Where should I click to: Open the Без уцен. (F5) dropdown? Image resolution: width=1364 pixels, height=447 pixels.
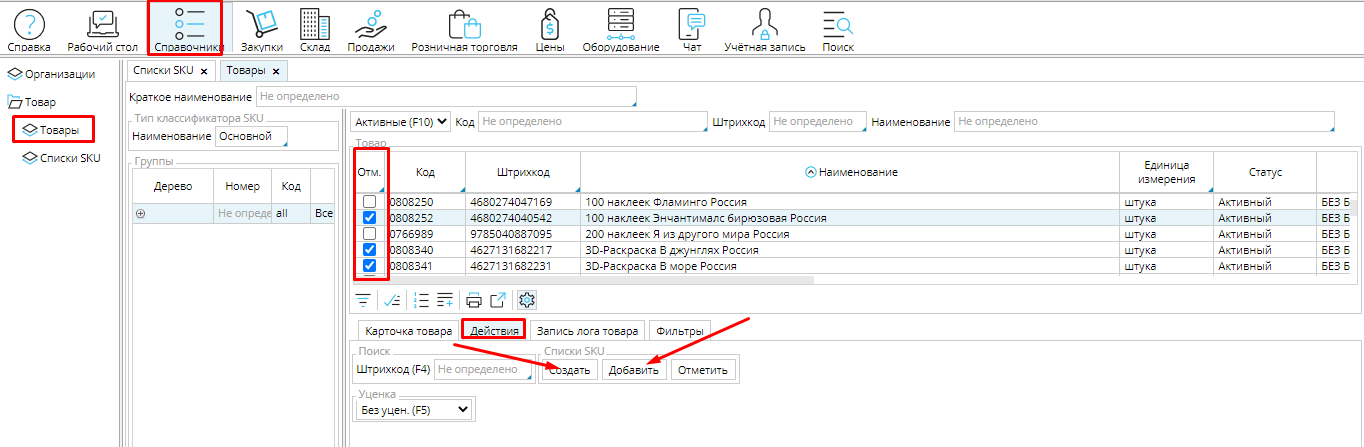tap(415, 409)
